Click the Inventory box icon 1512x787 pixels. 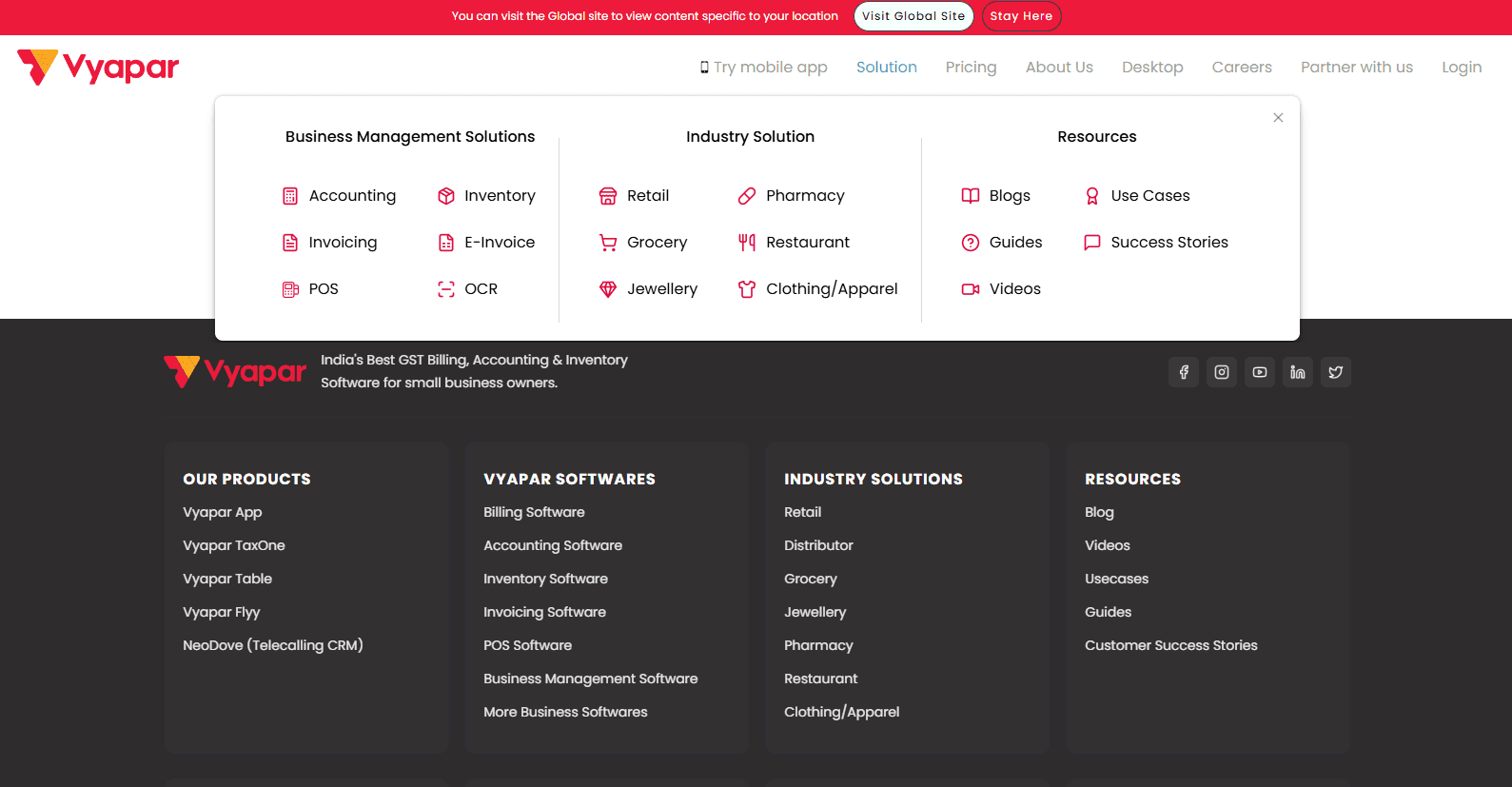point(446,196)
